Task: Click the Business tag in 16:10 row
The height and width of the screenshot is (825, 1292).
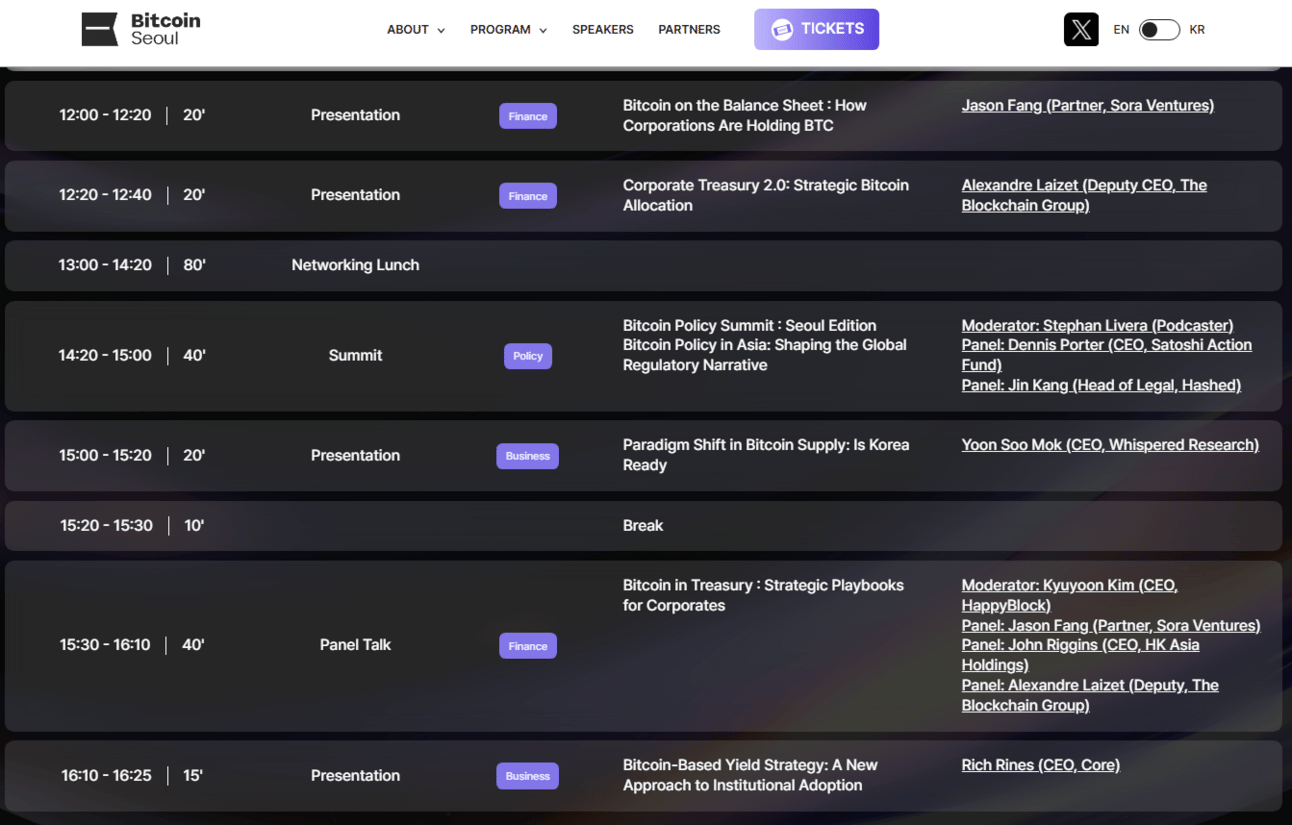Action: pyautogui.click(x=528, y=776)
